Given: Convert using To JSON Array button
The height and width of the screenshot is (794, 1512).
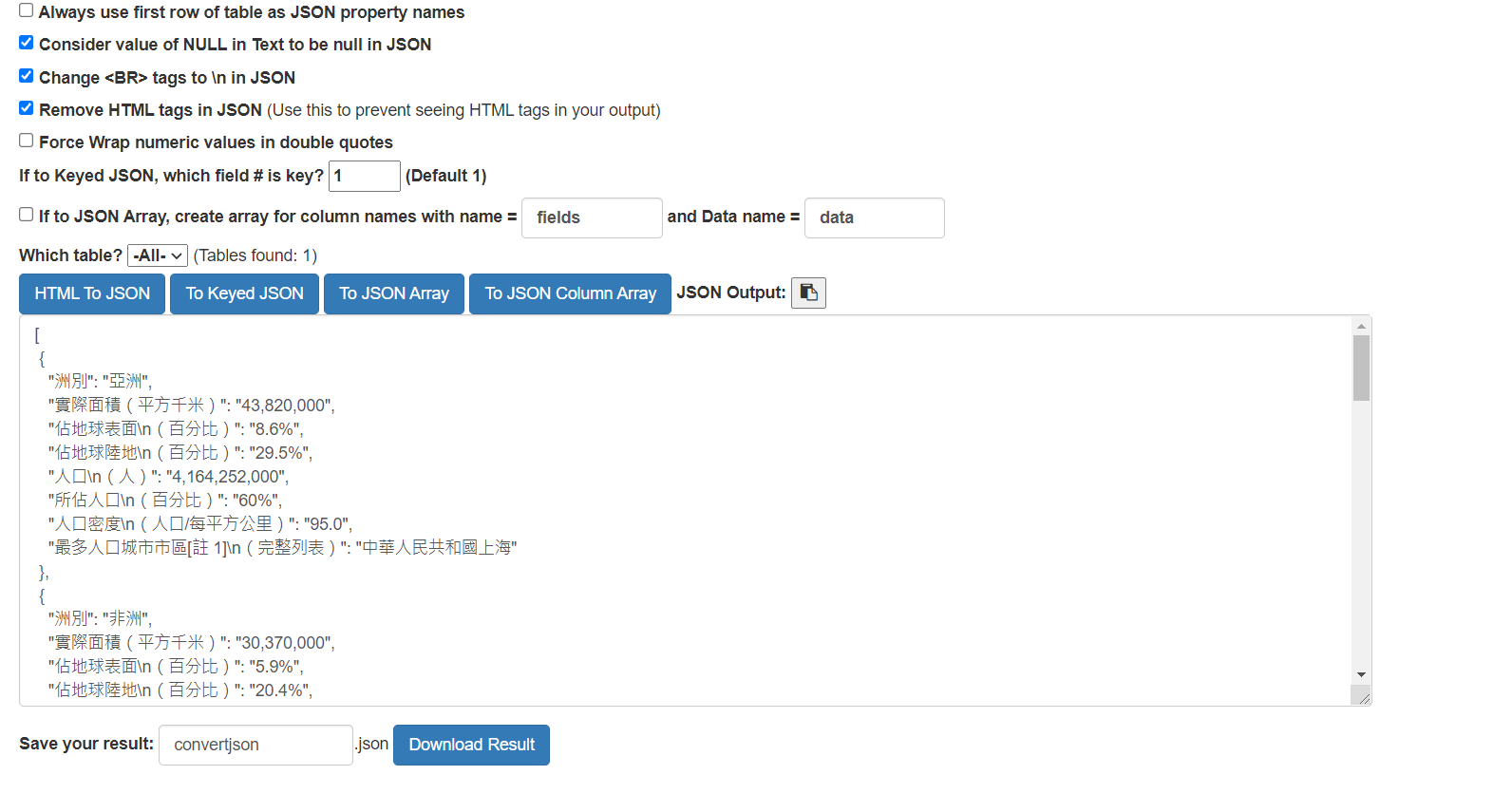Looking at the screenshot, I should 394,293.
